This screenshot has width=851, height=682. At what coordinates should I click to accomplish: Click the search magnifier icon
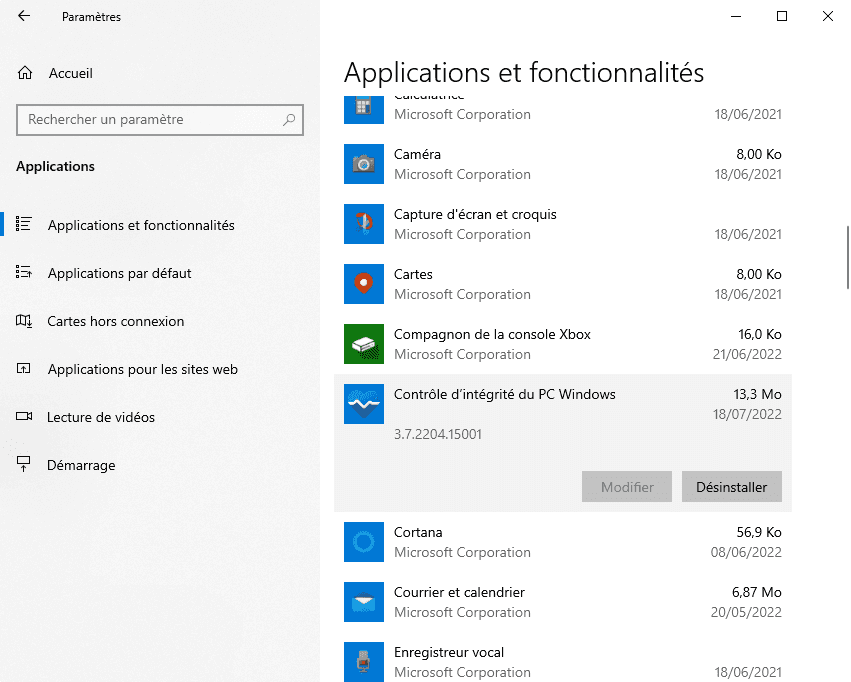click(x=289, y=120)
